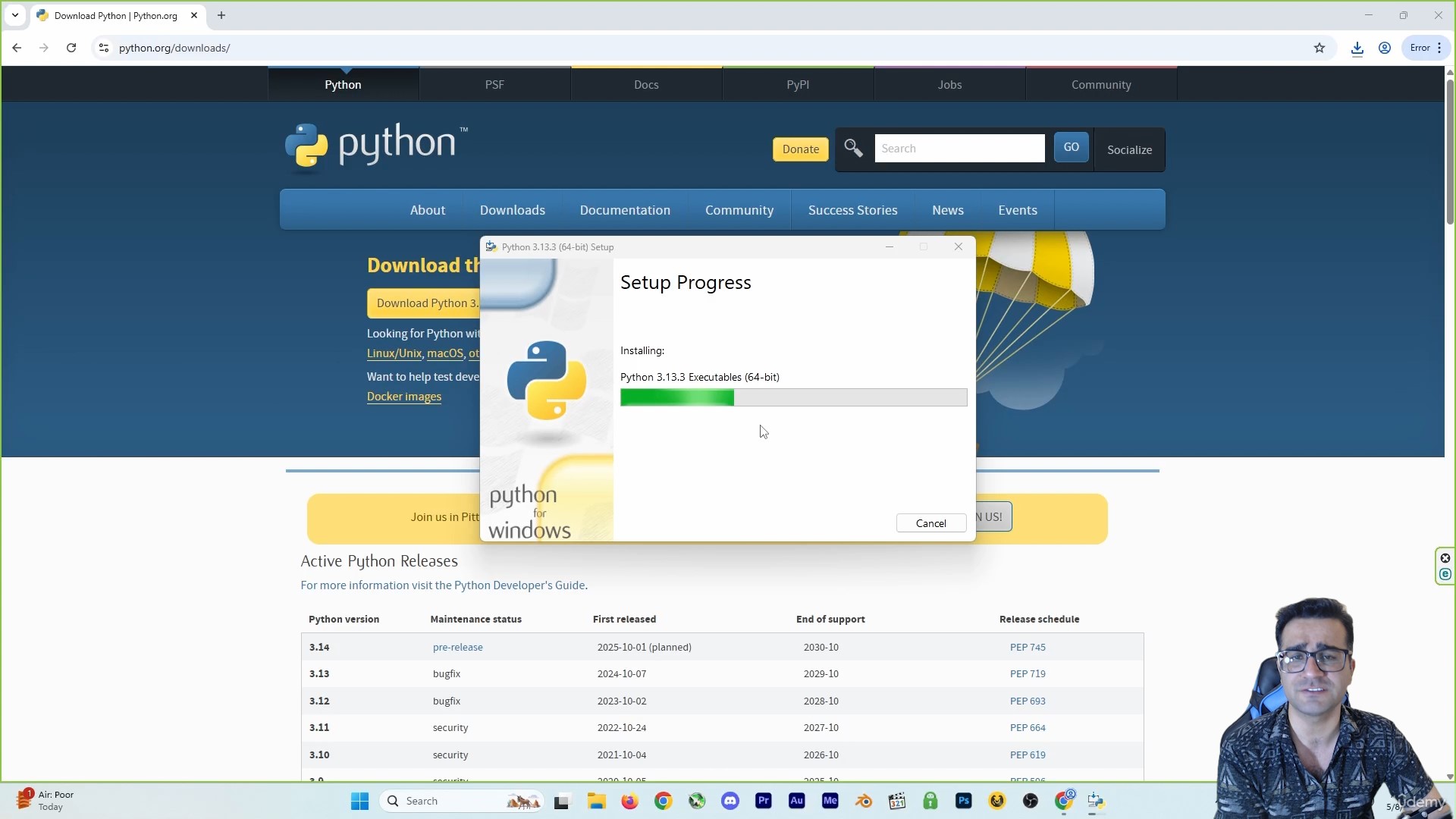Launch Google Chrome from the taskbar
This screenshot has height=819, width=1456.
point(663,801)
